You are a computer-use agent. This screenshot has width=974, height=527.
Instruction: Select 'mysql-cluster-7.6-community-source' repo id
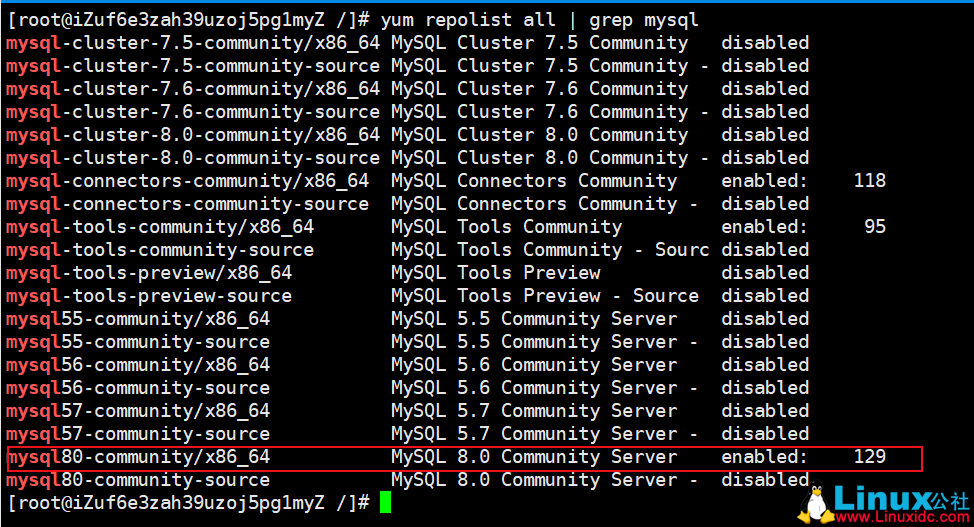(x=193, y=112)
